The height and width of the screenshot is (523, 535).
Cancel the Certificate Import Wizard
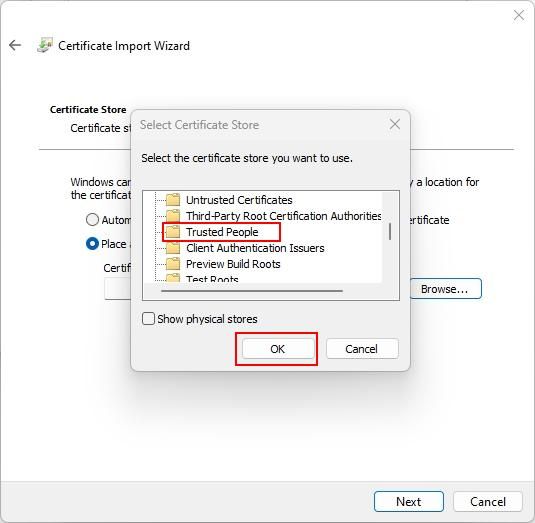488,502
